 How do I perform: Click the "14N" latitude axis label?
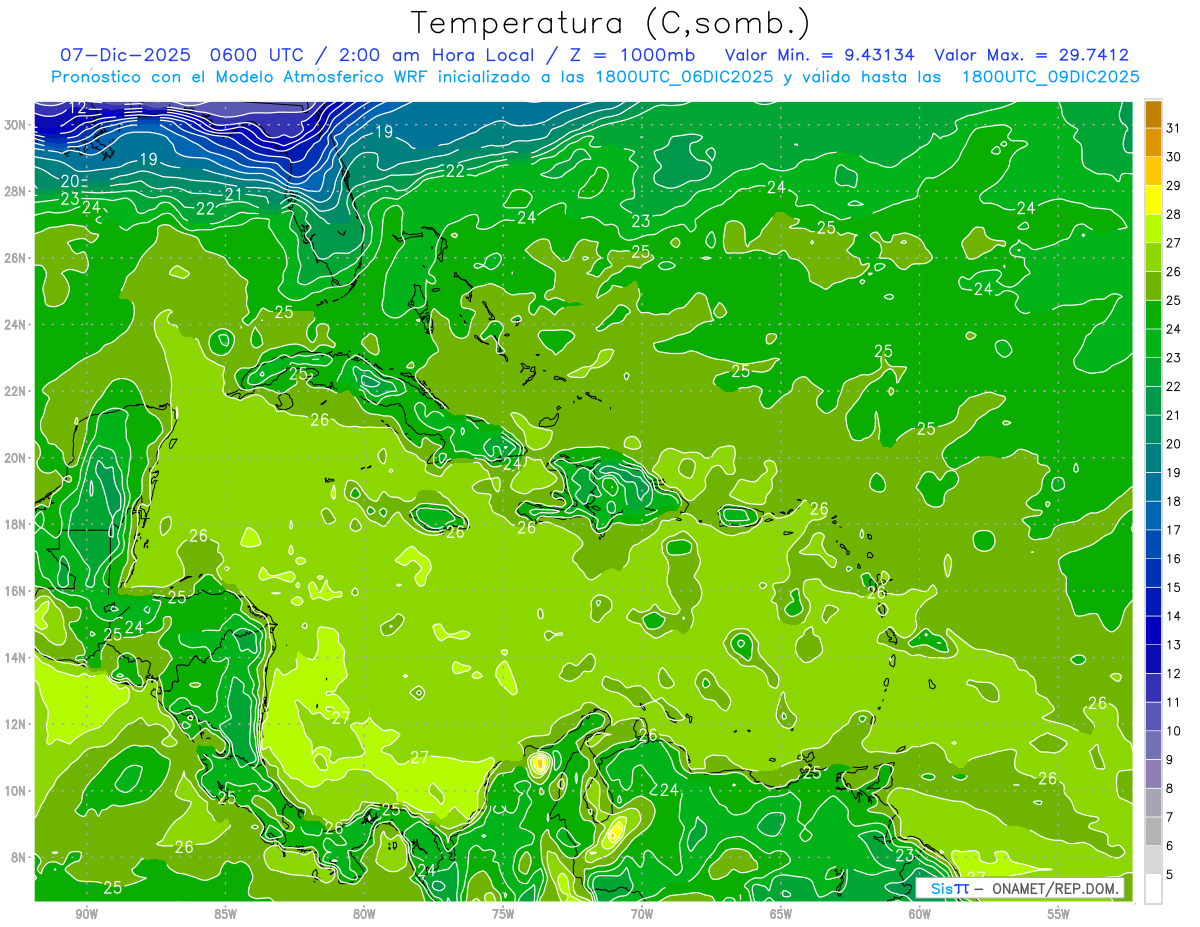pos(16,658)
